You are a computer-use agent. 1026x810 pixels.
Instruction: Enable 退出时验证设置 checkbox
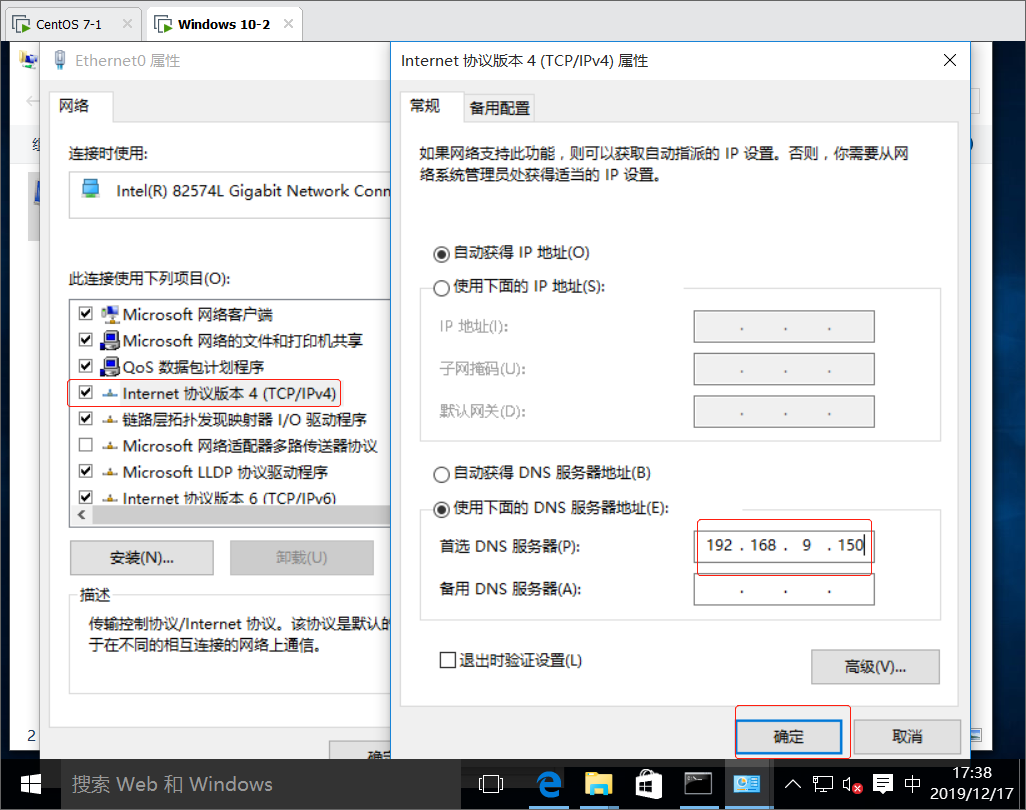click(x=448, y=660)
